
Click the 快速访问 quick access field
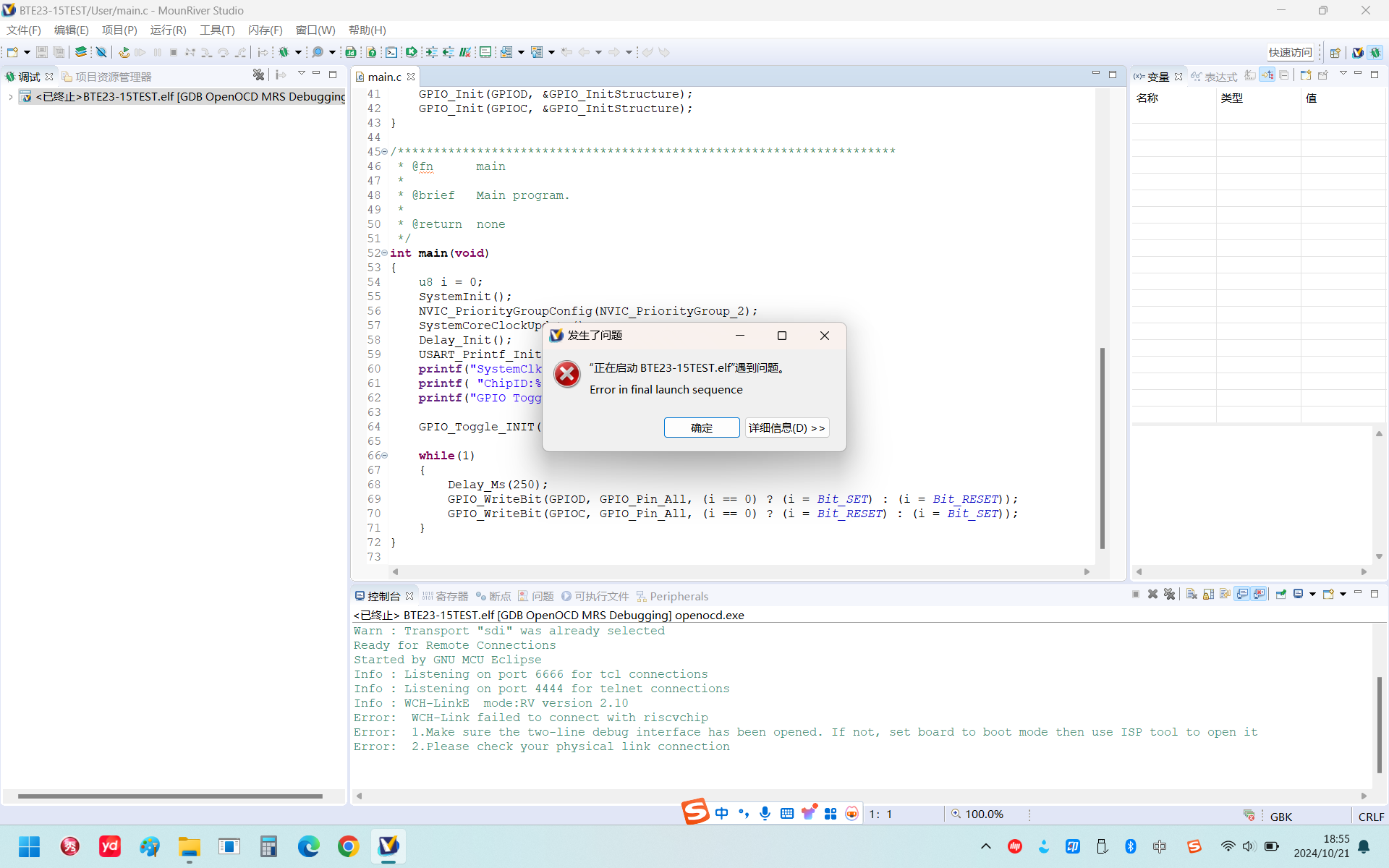coord(1290,52)
